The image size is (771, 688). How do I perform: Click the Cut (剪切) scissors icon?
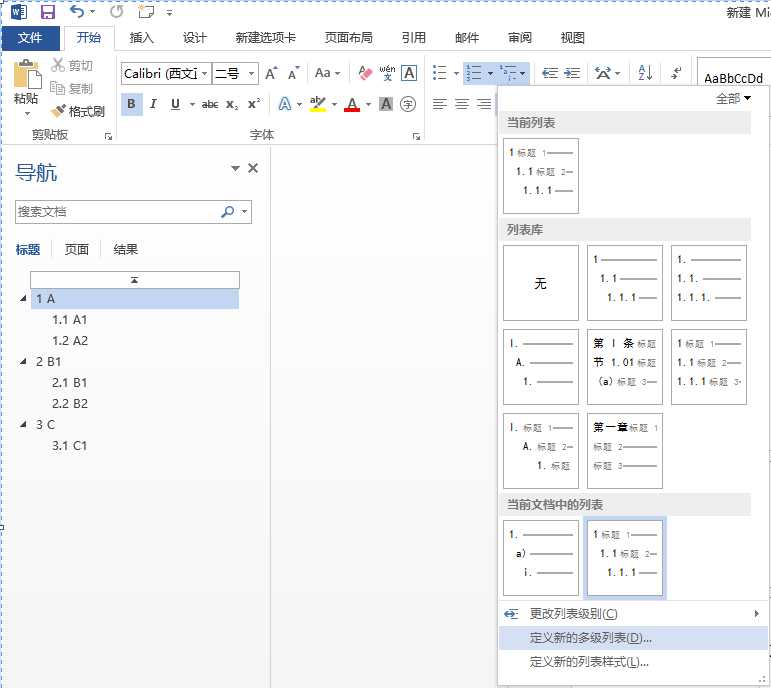[x=58, y=64]
